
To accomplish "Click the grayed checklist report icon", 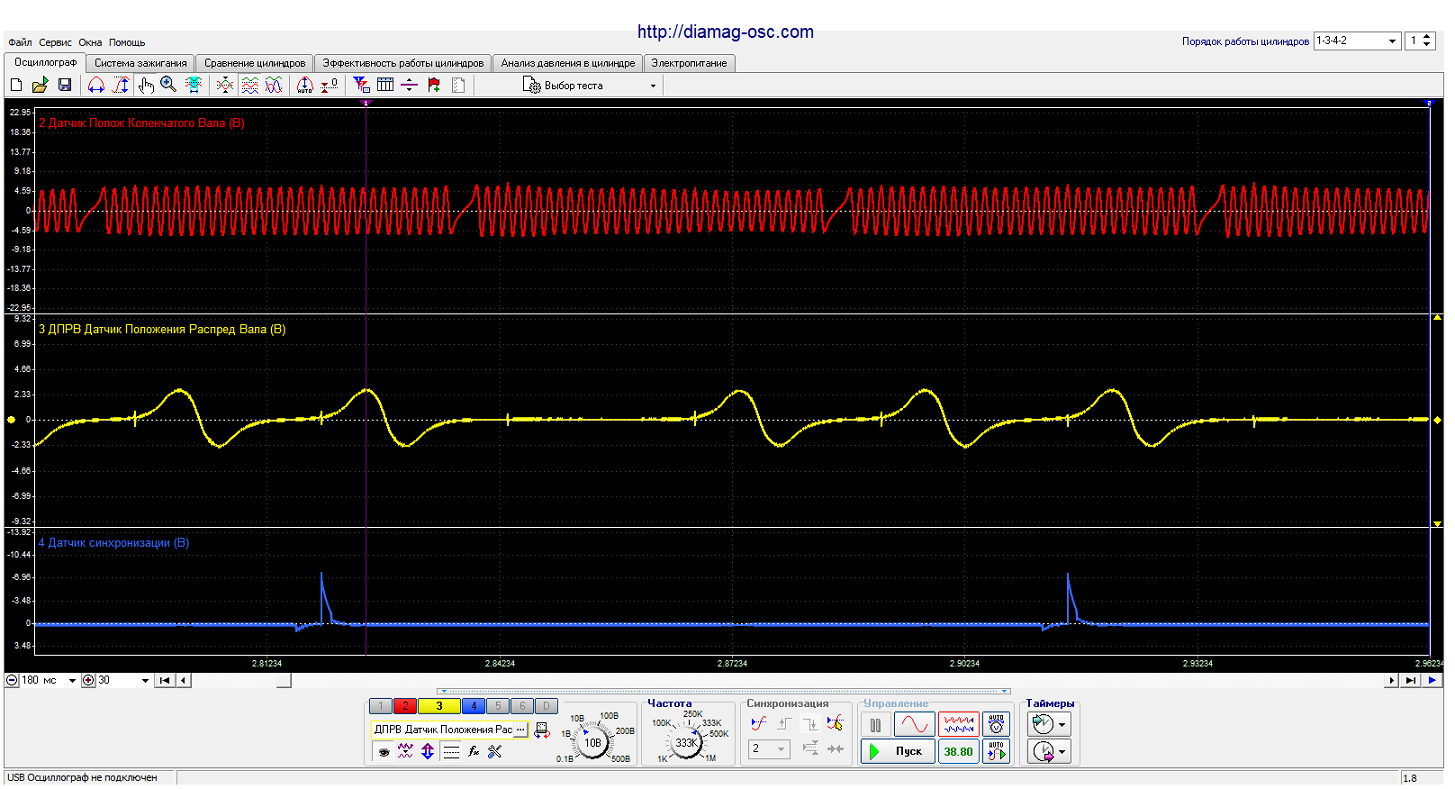I will [458, 86].
